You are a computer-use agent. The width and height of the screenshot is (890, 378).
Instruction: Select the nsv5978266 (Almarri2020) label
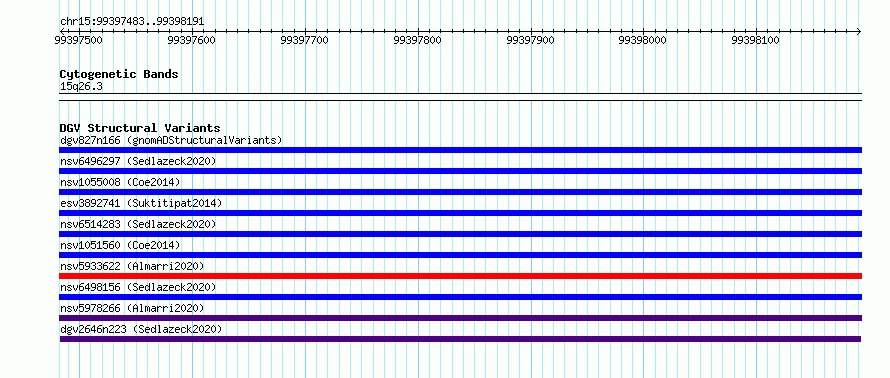point(132,308)
